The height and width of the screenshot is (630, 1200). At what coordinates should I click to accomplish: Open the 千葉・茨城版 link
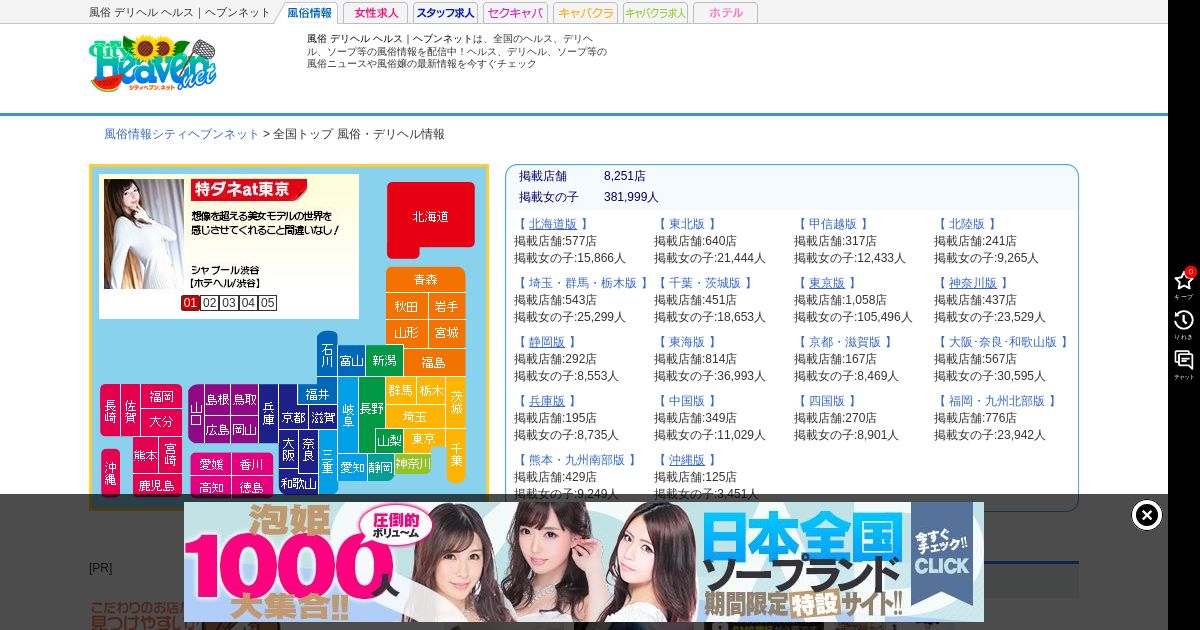pos(705,283)
